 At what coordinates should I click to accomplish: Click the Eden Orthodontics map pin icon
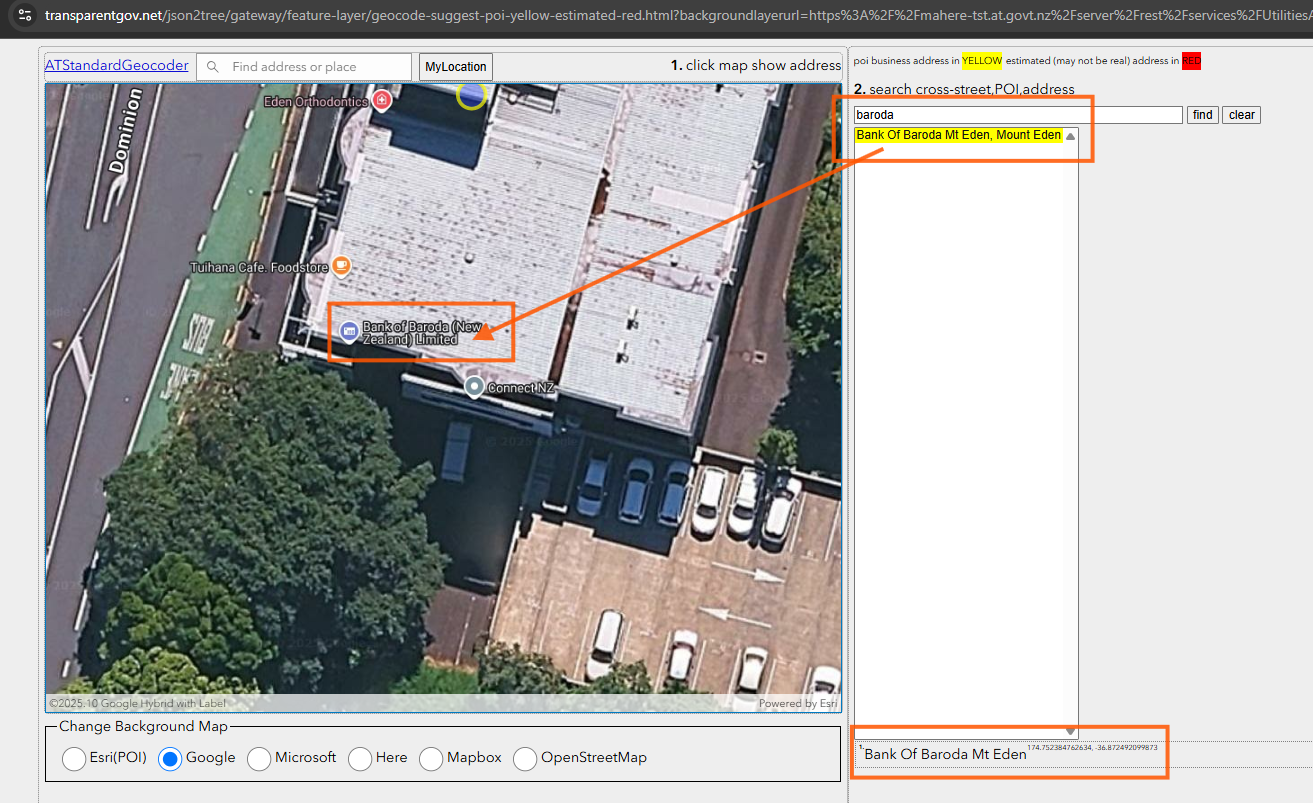click(x=381, y=100)
